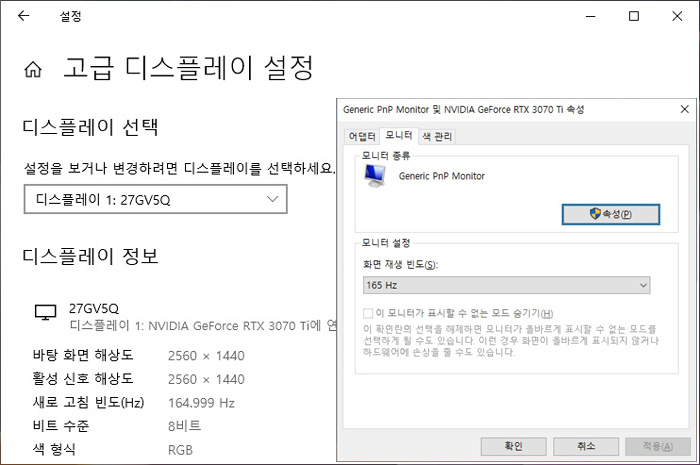Expand the 화면 재생 빈도 165 Hz dropdown
Viewport: 700px width, 465px height.
point(506,286)
